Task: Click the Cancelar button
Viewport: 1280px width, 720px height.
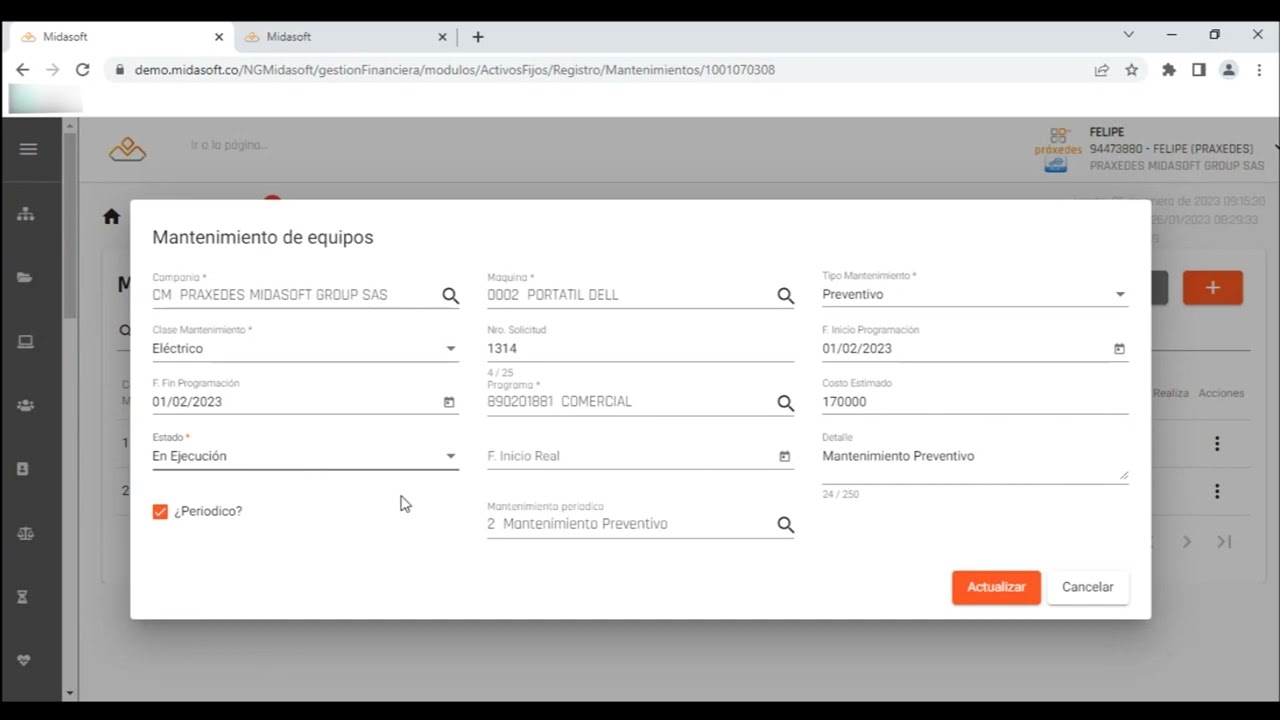Action: 1088,587
